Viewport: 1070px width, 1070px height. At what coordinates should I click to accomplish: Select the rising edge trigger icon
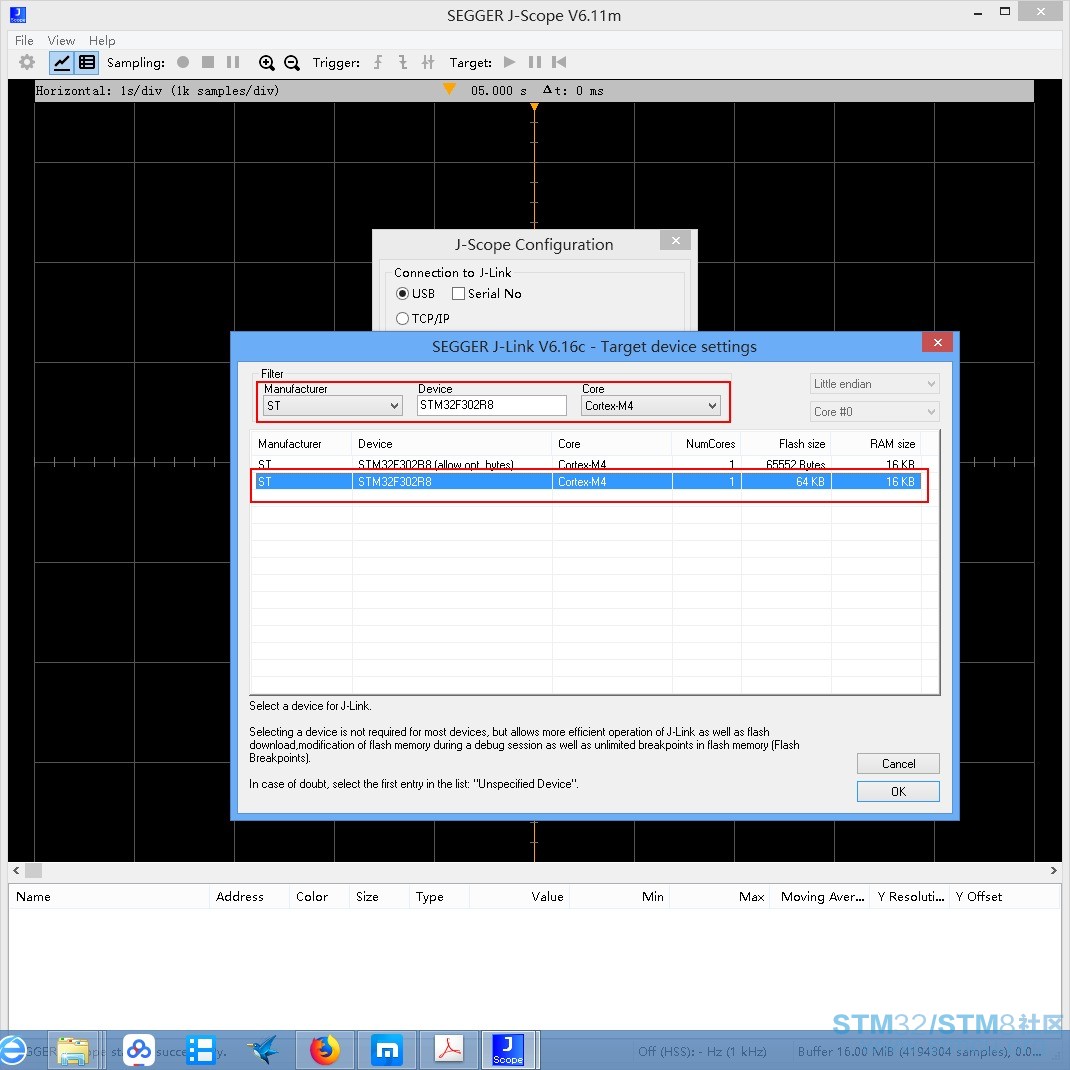pos(378,63)
